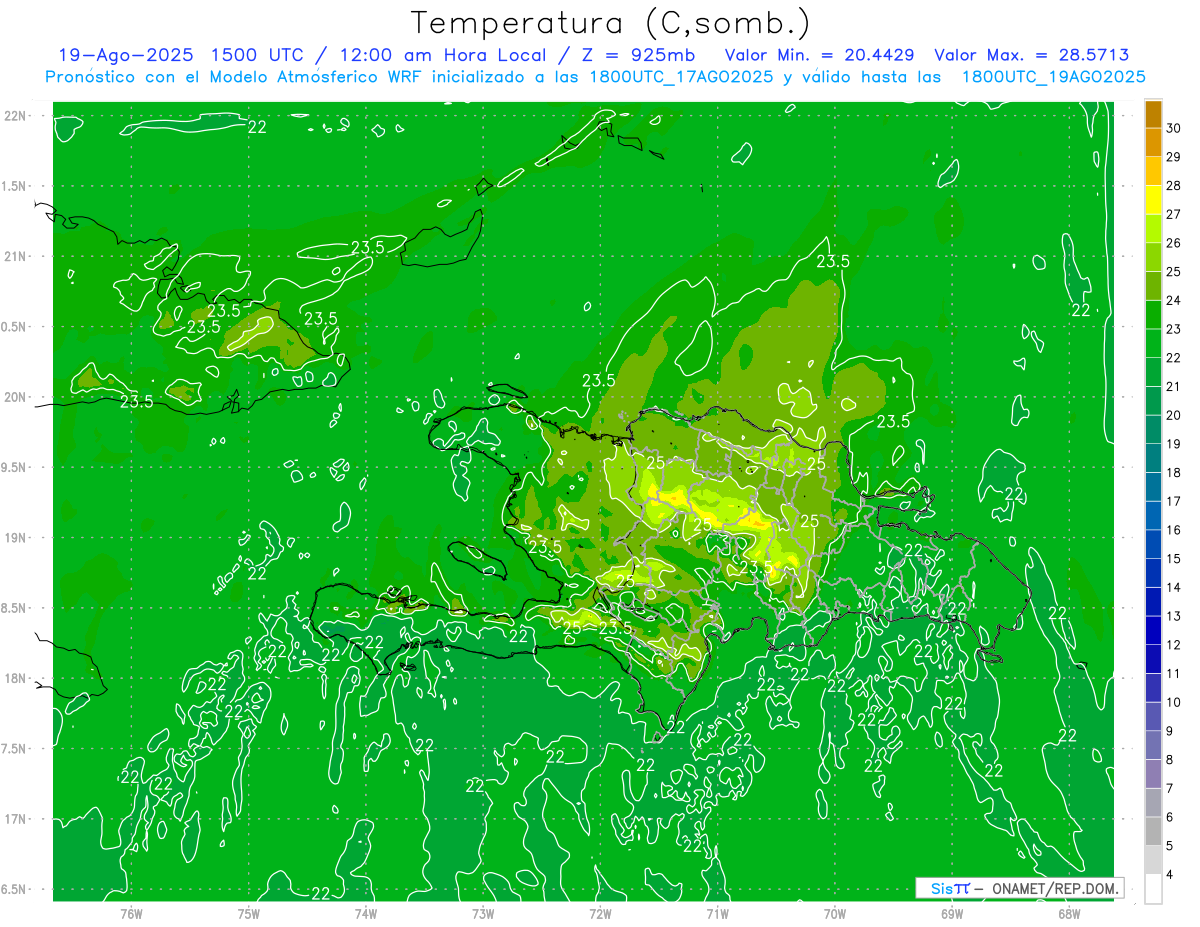Pick the yellow legend swatch between 27 and 28
The width and height of the screenshot is (1200, 927).
(x=1153, y=199)
